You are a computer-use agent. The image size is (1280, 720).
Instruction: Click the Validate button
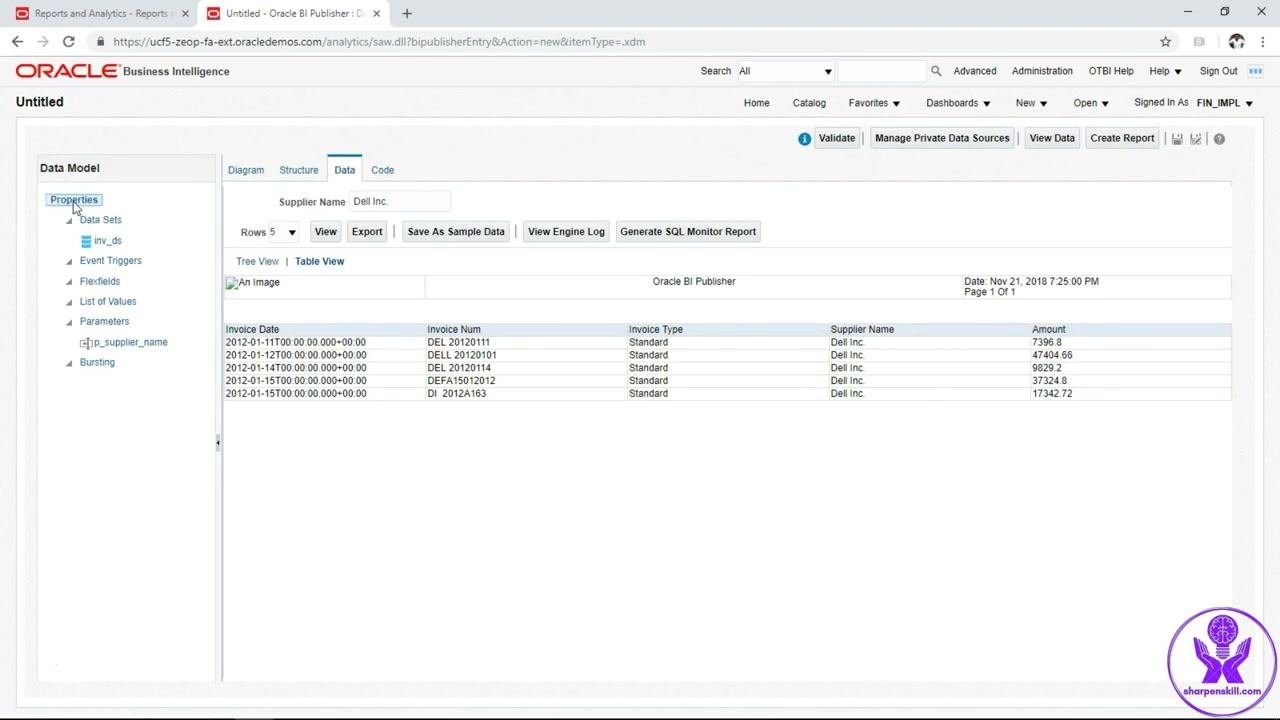tap(837, 139)
